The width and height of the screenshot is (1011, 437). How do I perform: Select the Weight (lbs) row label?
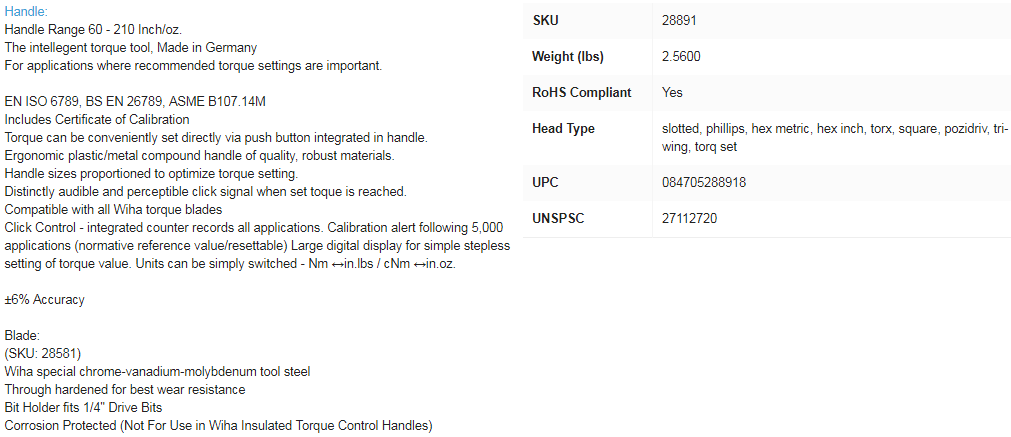(567, 56)
